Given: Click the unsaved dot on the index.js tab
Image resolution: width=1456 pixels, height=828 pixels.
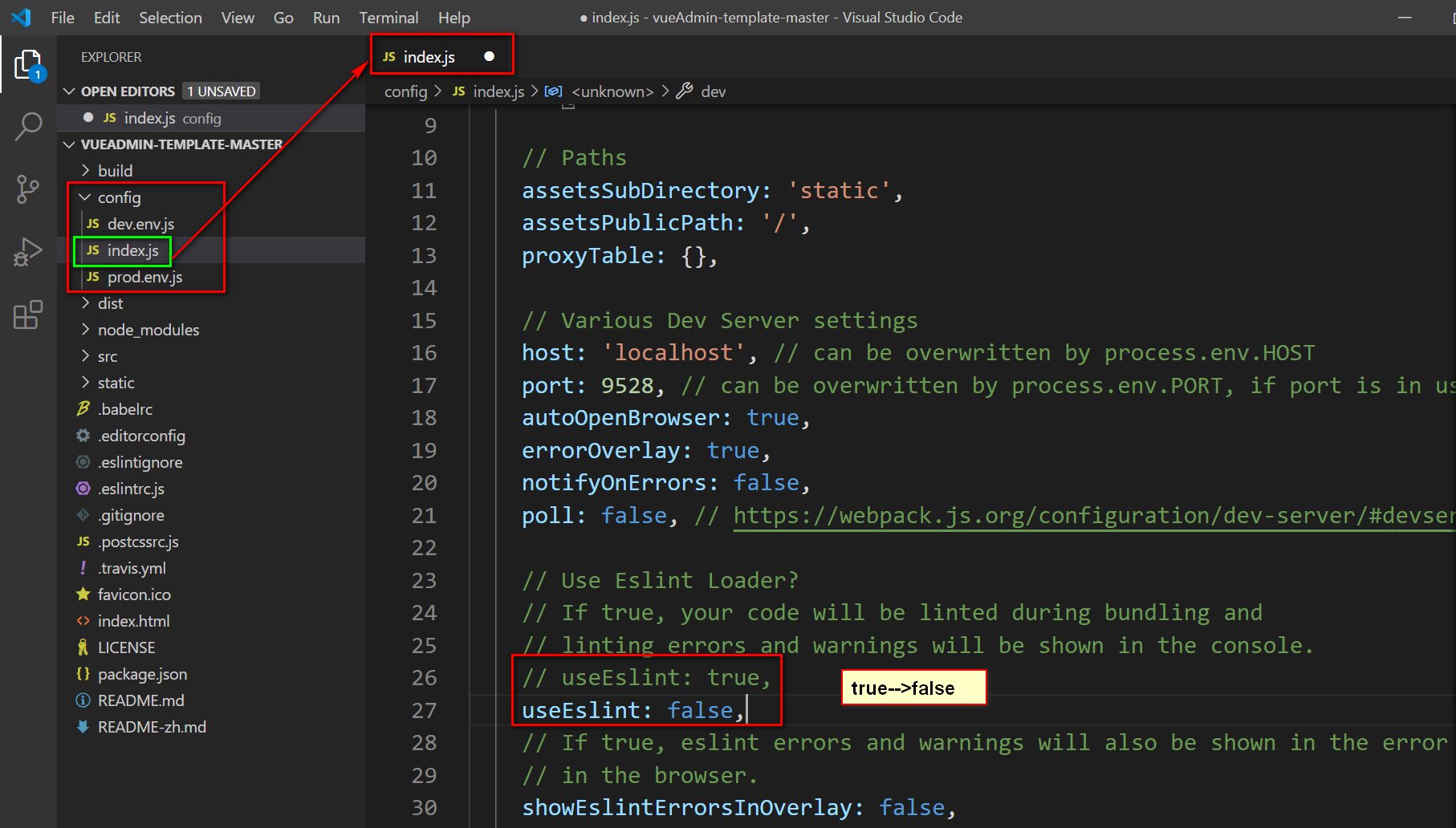Looking at the screenshot, I should (x=489, y=56).
